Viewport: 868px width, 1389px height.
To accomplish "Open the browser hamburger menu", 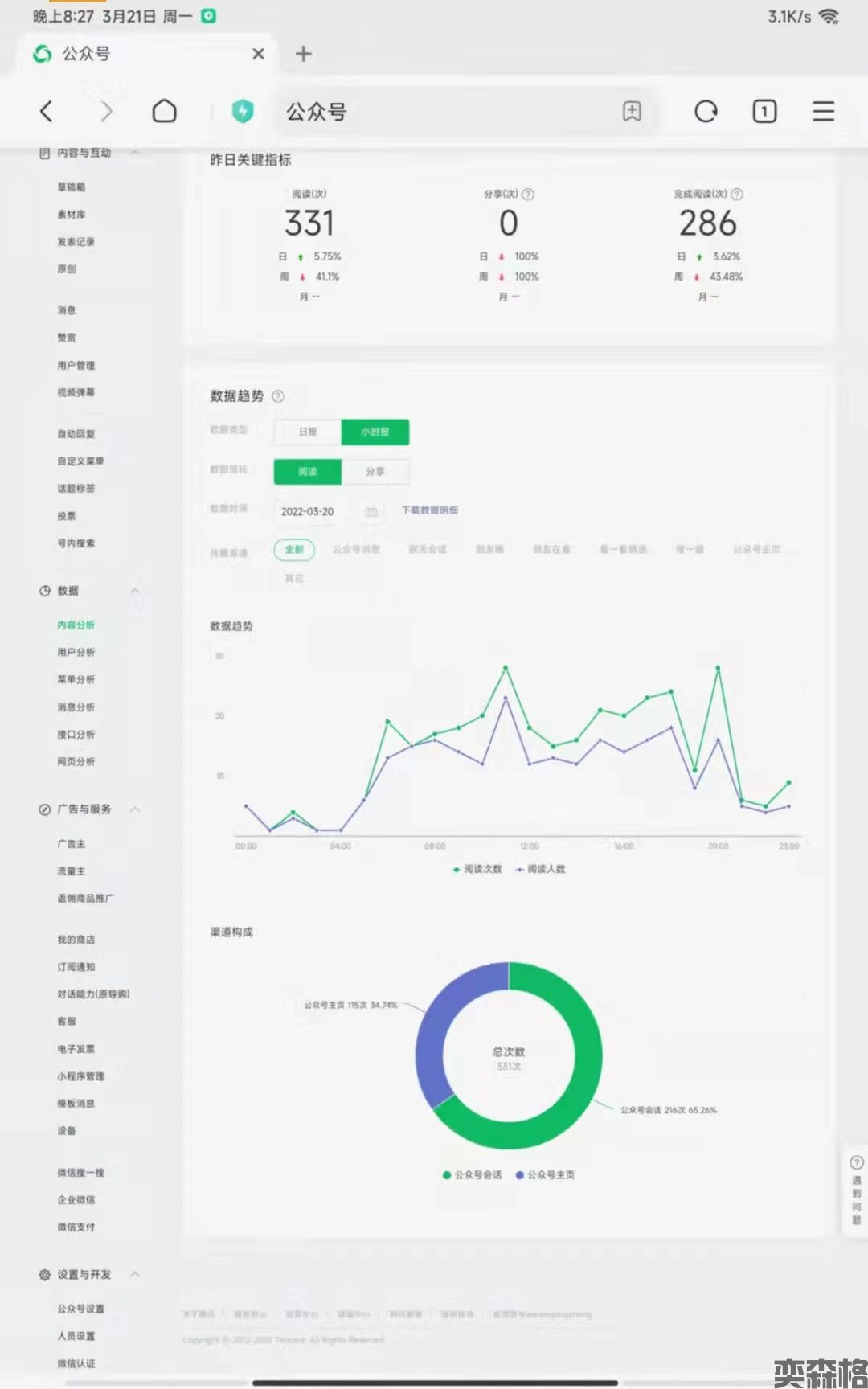I will tap(823, 111).
